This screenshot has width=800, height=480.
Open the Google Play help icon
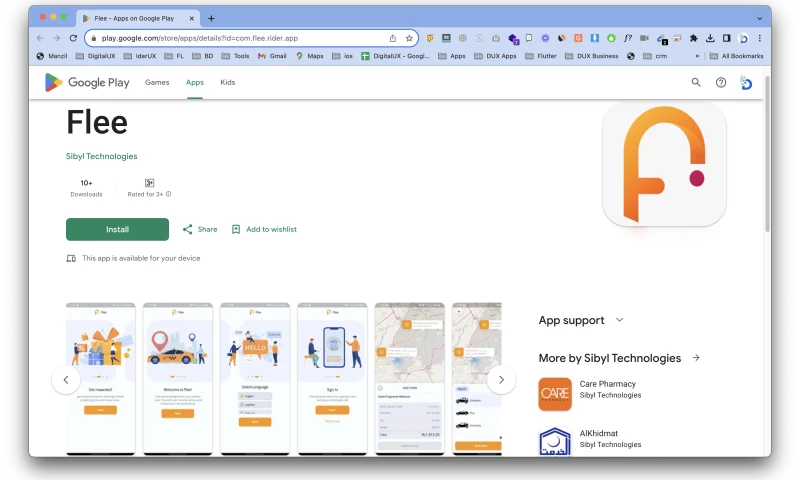click(721, 83)
